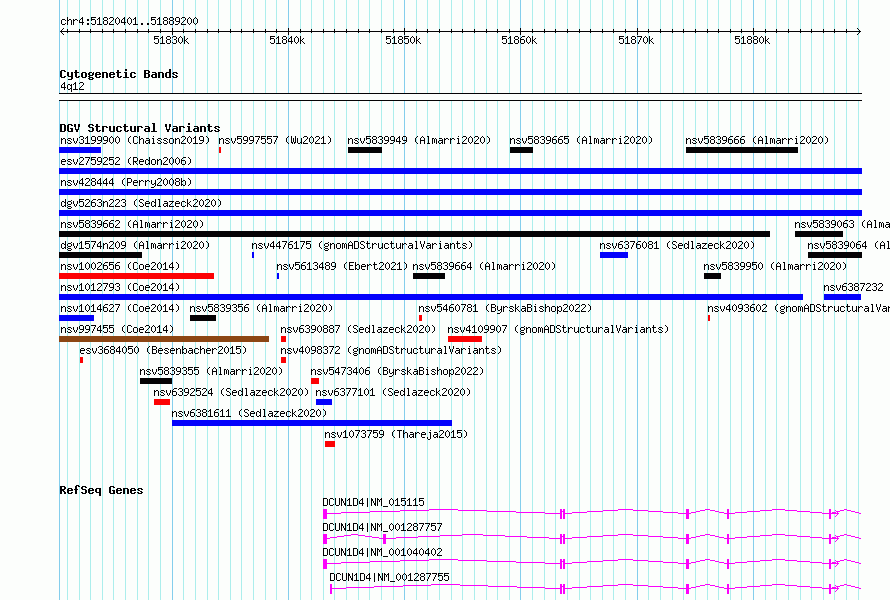Screen dimensions: 890x600
Task: Click the nsv1012793 (Coe2014) label
Action: tap(120, 287)
